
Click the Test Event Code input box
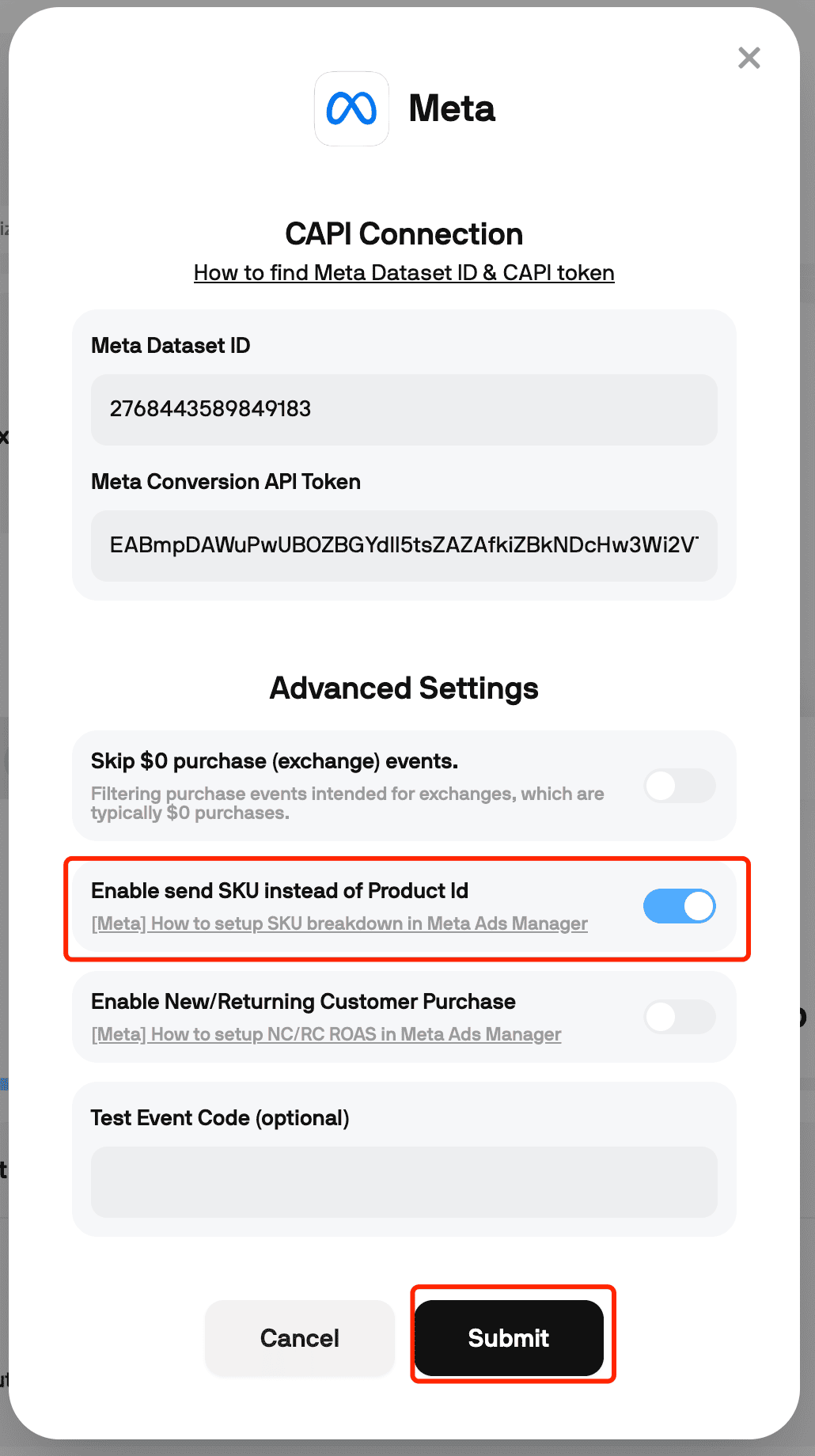[404, 1181]
